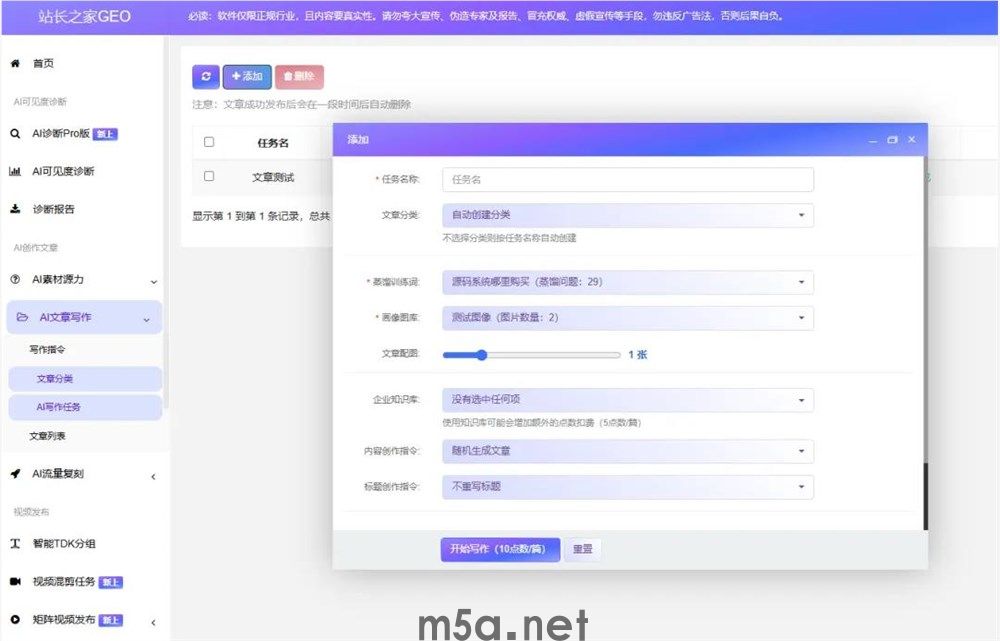
Task: Close the 添加 dialog
Action: (x=912, y=139)
